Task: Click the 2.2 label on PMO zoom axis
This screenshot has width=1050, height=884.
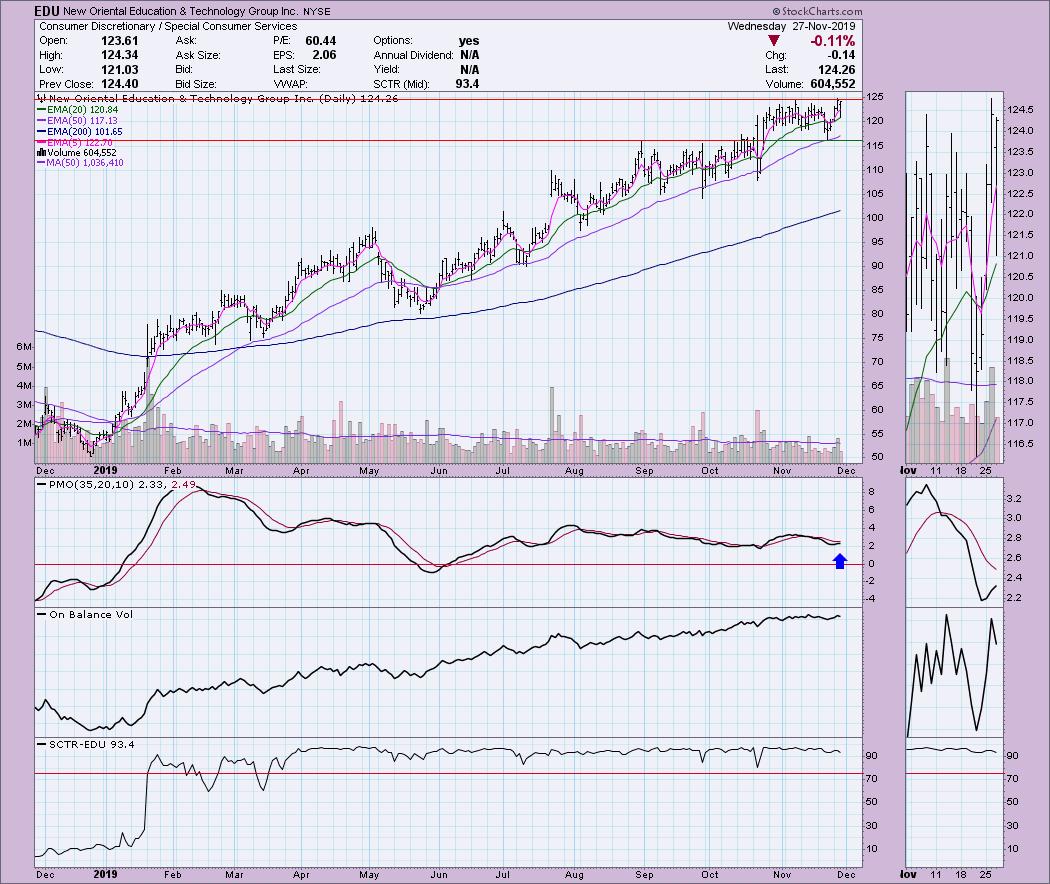Action: tap(1013, 597)
